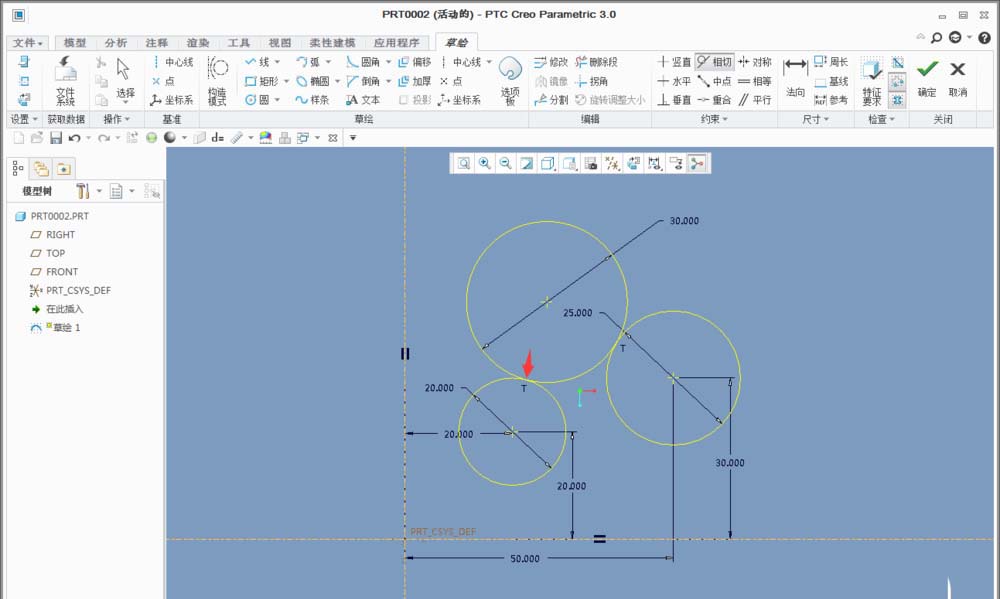Apply the 相等 (Equal) constraint
This screenshot has height=599, width=1000.
pyautogui.click(x=755, y=81)
